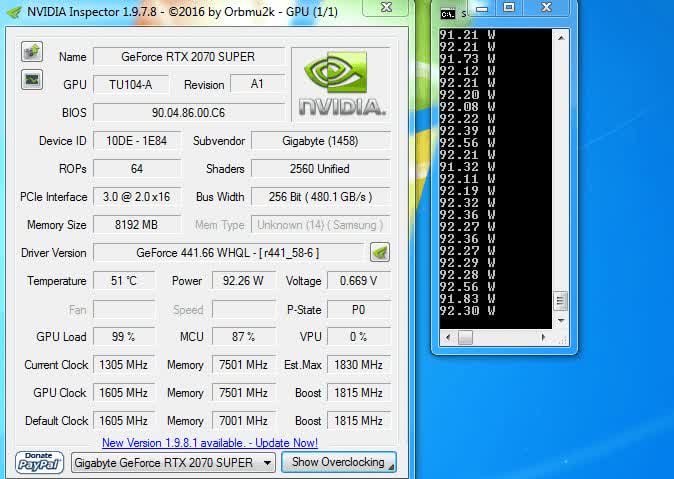This screenshot has width=674, height=479.
Task: Click the last console line 92.30 W
Action: pos(467,310)
